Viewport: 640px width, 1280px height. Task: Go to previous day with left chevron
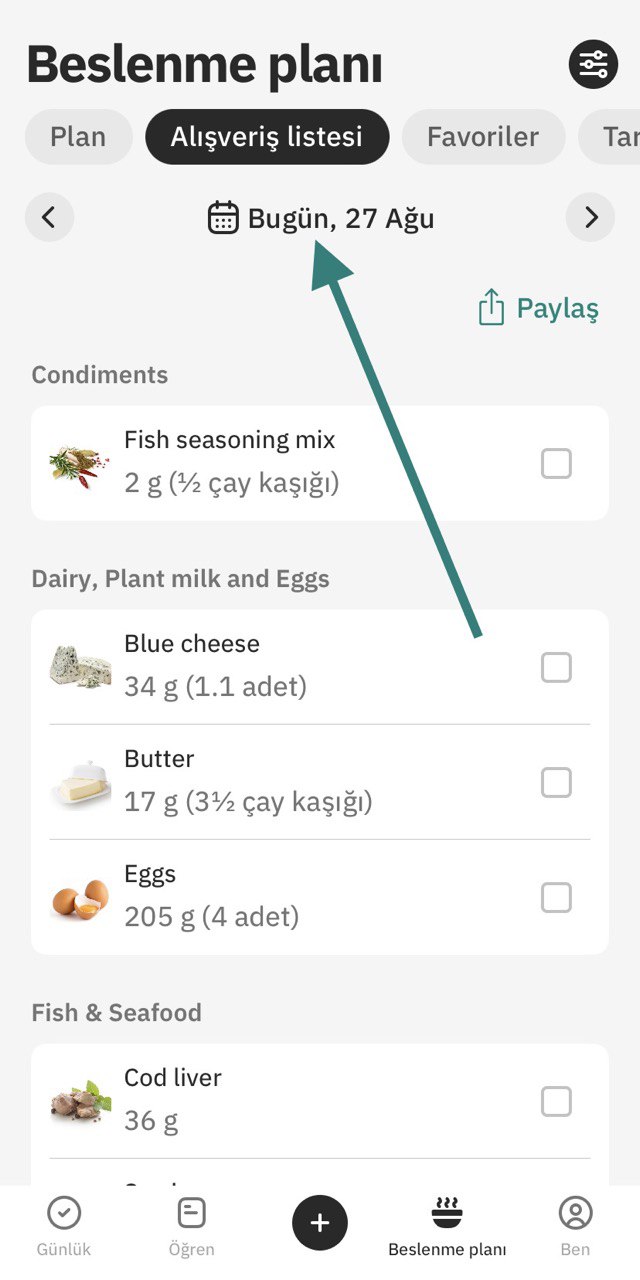pos(49,217)
